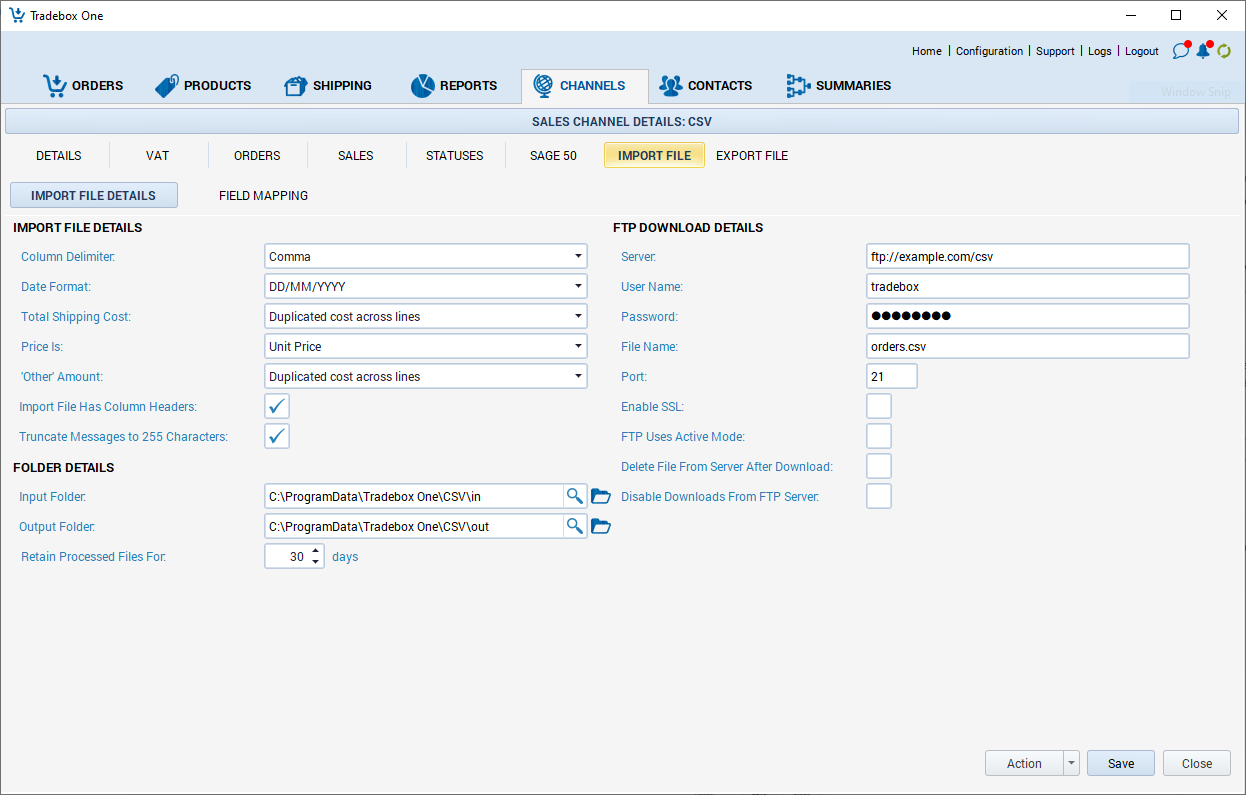Enable SSL checkbox
This screenshot has width=1246, height=795.
(x=879, y=406)
